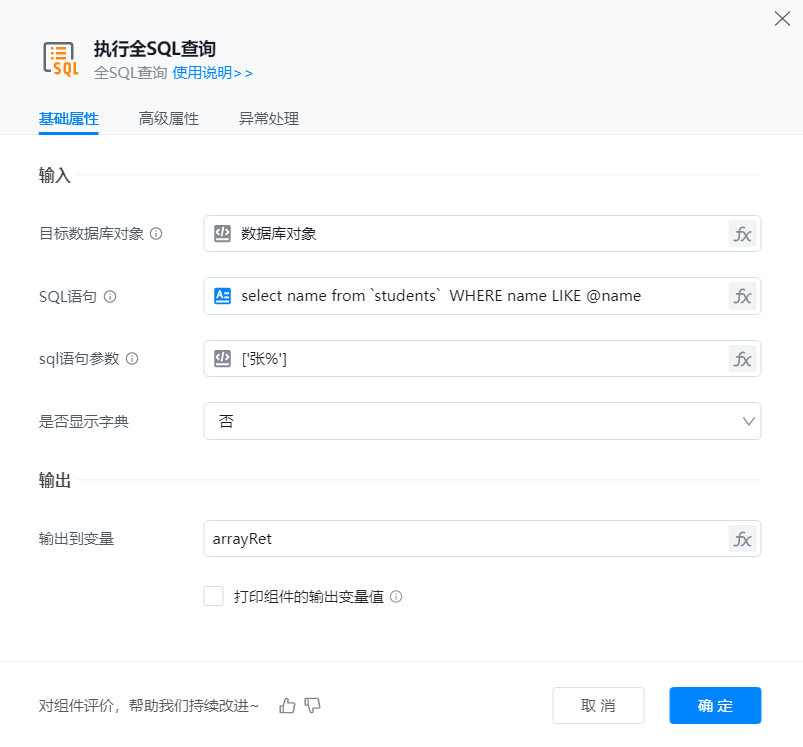Enable 打印组件的输出变量值 checkbox
Image resolution: width=803 pixels, height=747 pixels.
click(x=213, y=596)
